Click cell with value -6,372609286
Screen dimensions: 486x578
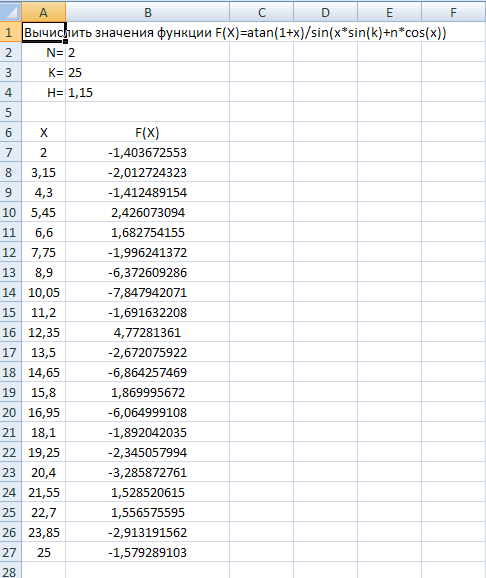pos(147,272)
